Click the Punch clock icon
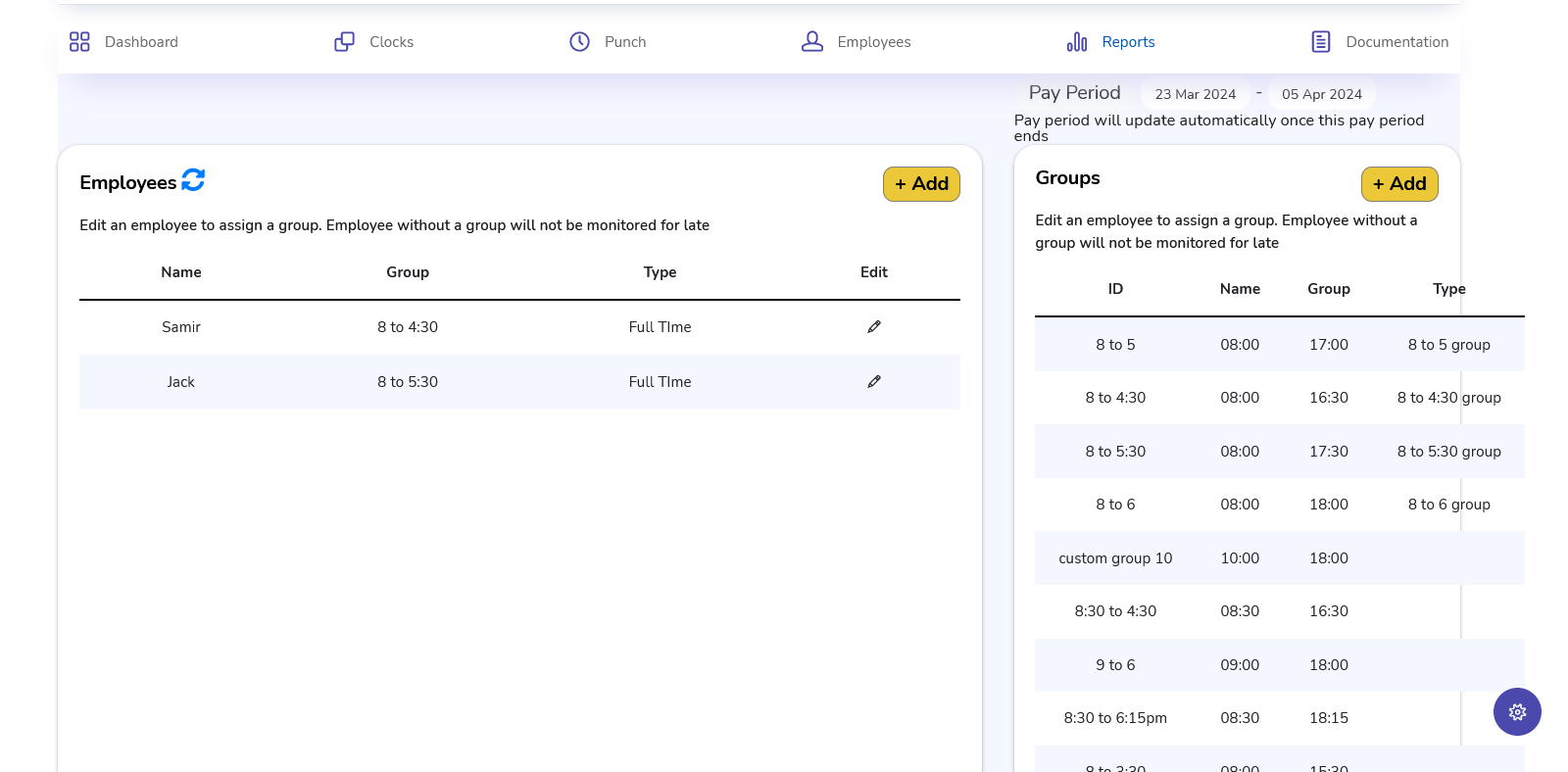Screen dimensions: 1568x772 pyautogui.click(x=579, y=42)
